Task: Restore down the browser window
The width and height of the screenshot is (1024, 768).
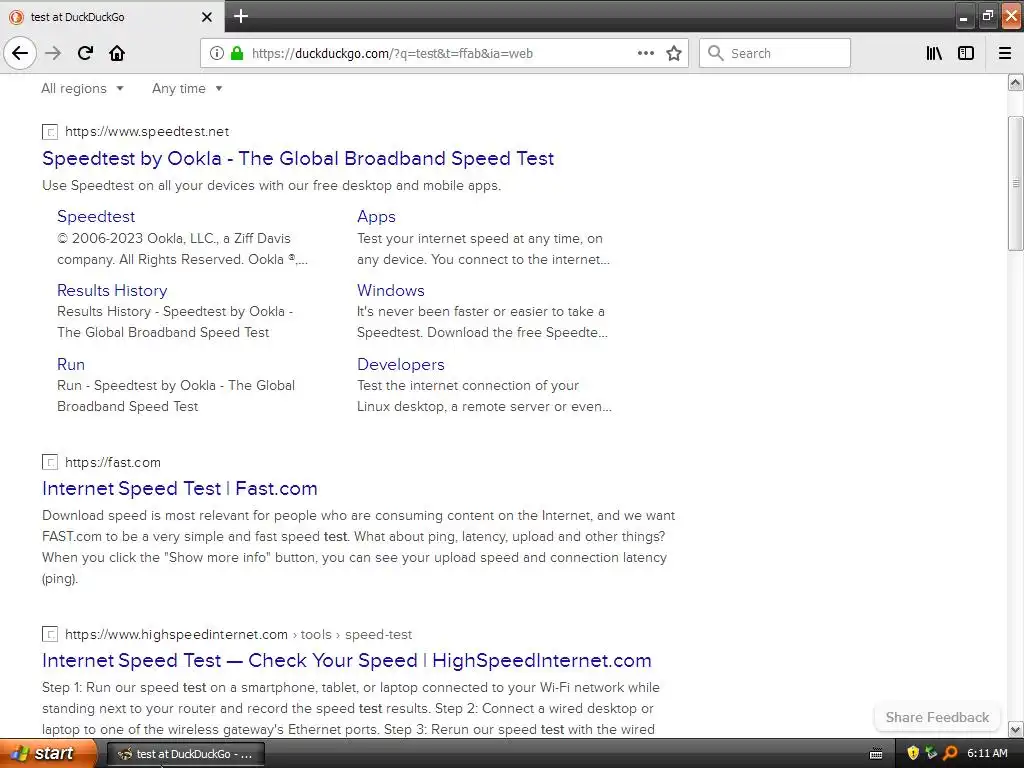Action: coord(987,16)
